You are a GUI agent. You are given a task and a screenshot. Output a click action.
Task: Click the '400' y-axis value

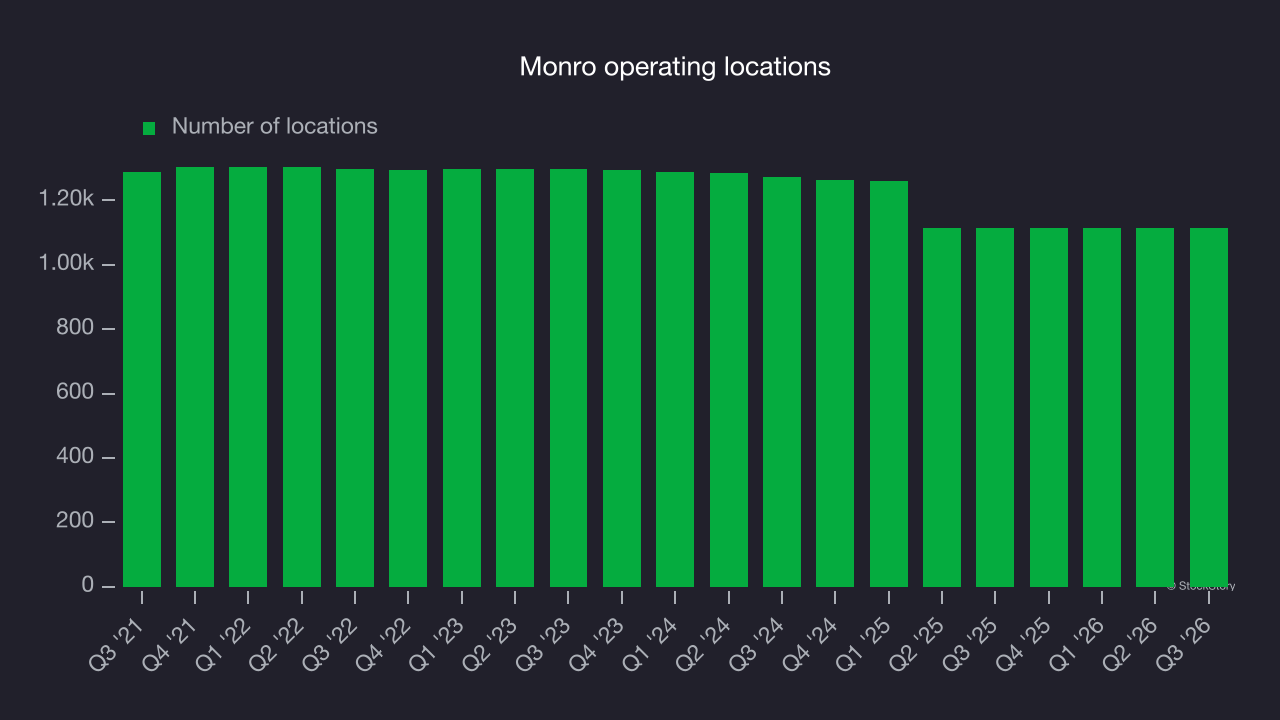[75, 457]
